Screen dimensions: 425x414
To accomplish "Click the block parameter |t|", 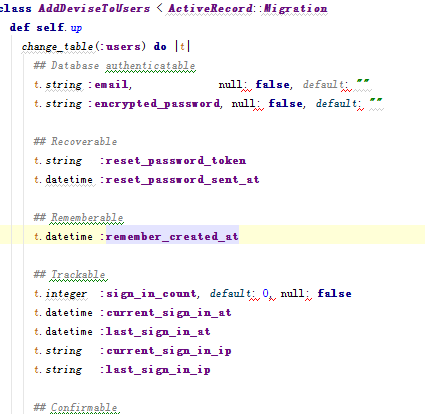I will click(x=183, y=46).
